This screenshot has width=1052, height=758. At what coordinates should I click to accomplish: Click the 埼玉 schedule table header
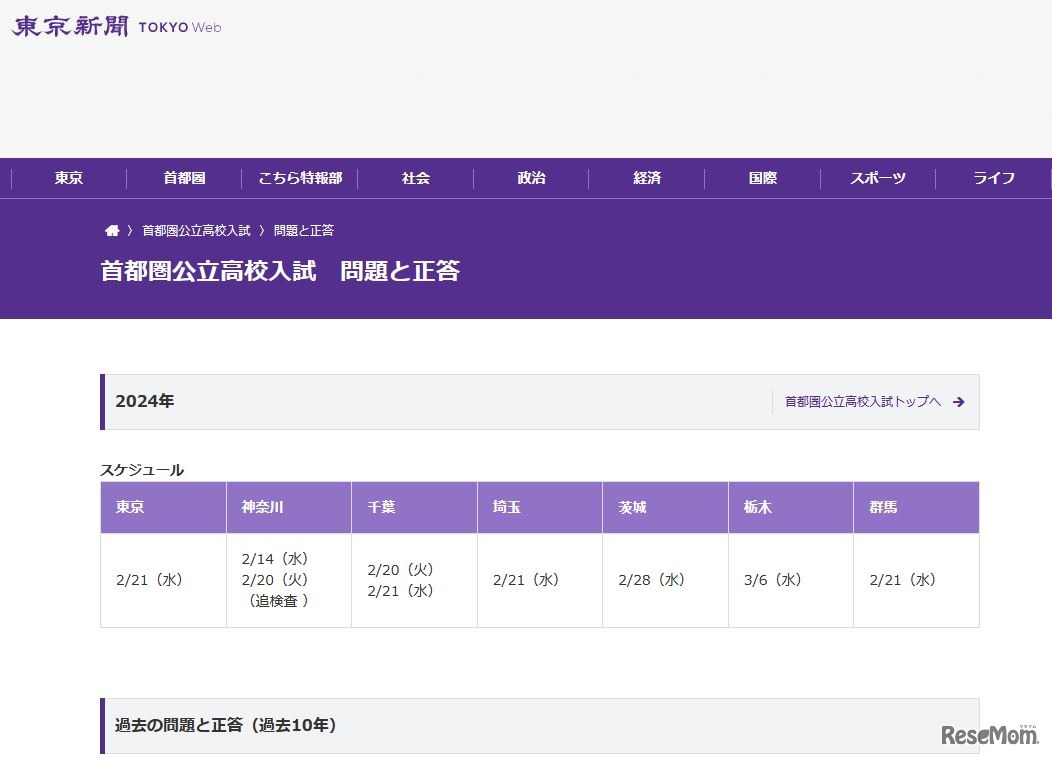(540, 507)
